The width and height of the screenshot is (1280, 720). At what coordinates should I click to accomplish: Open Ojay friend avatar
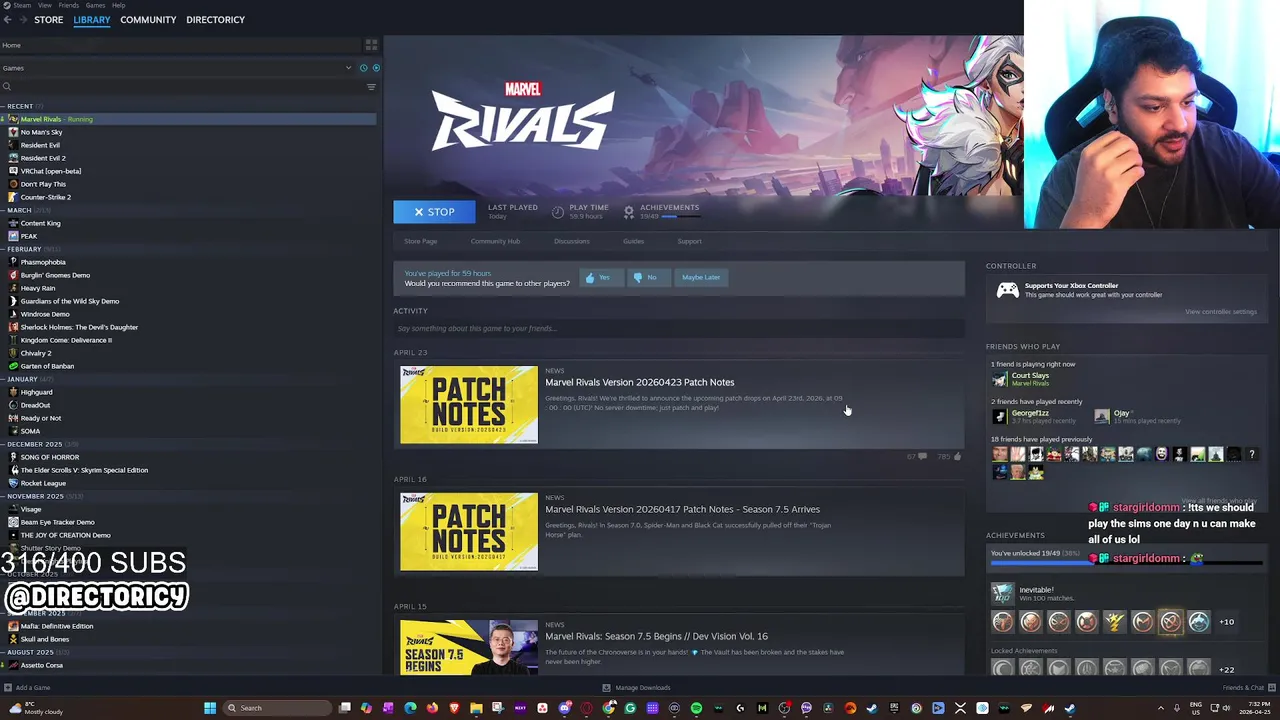click(1102, 416)
